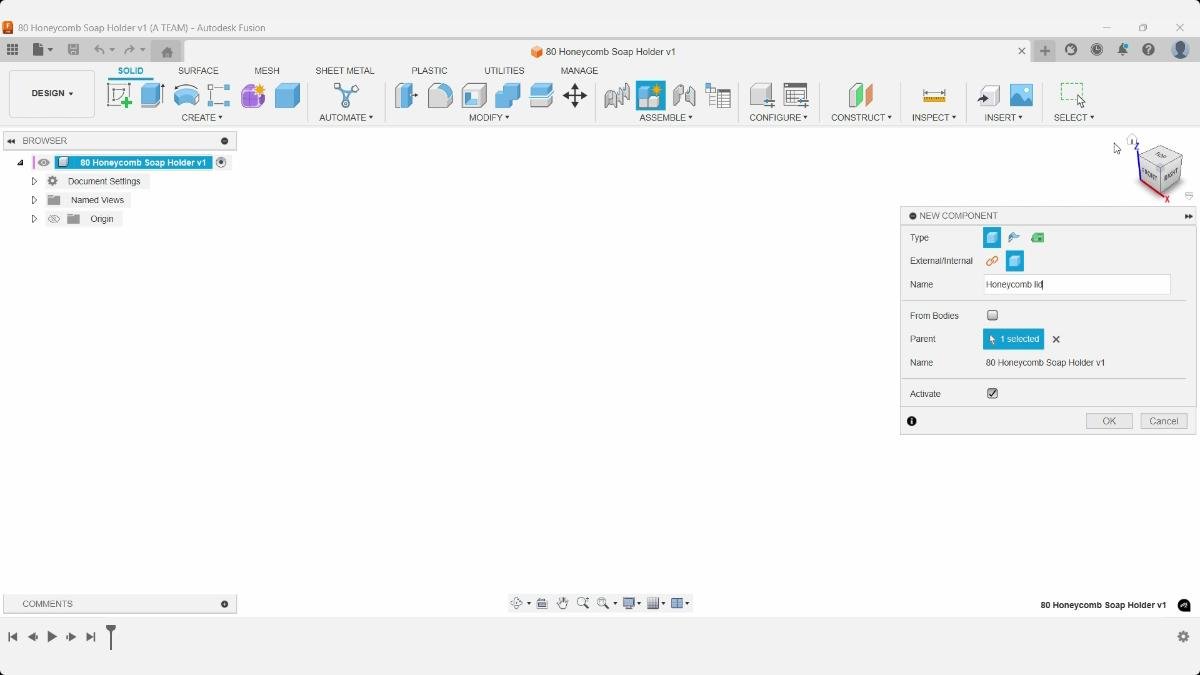Switch to the MESH tab
Screen dimensions: 1200x675
tap(267, 71)
